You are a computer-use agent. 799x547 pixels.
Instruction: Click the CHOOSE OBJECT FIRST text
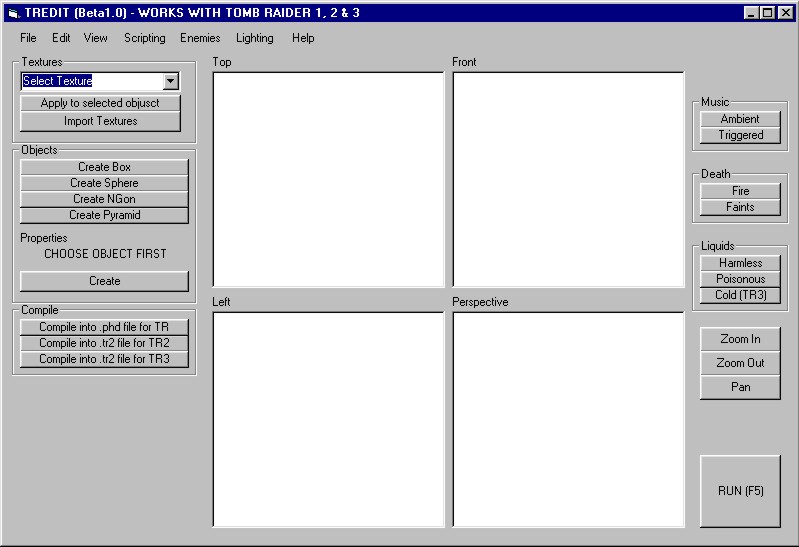click(x=105, y=254)
